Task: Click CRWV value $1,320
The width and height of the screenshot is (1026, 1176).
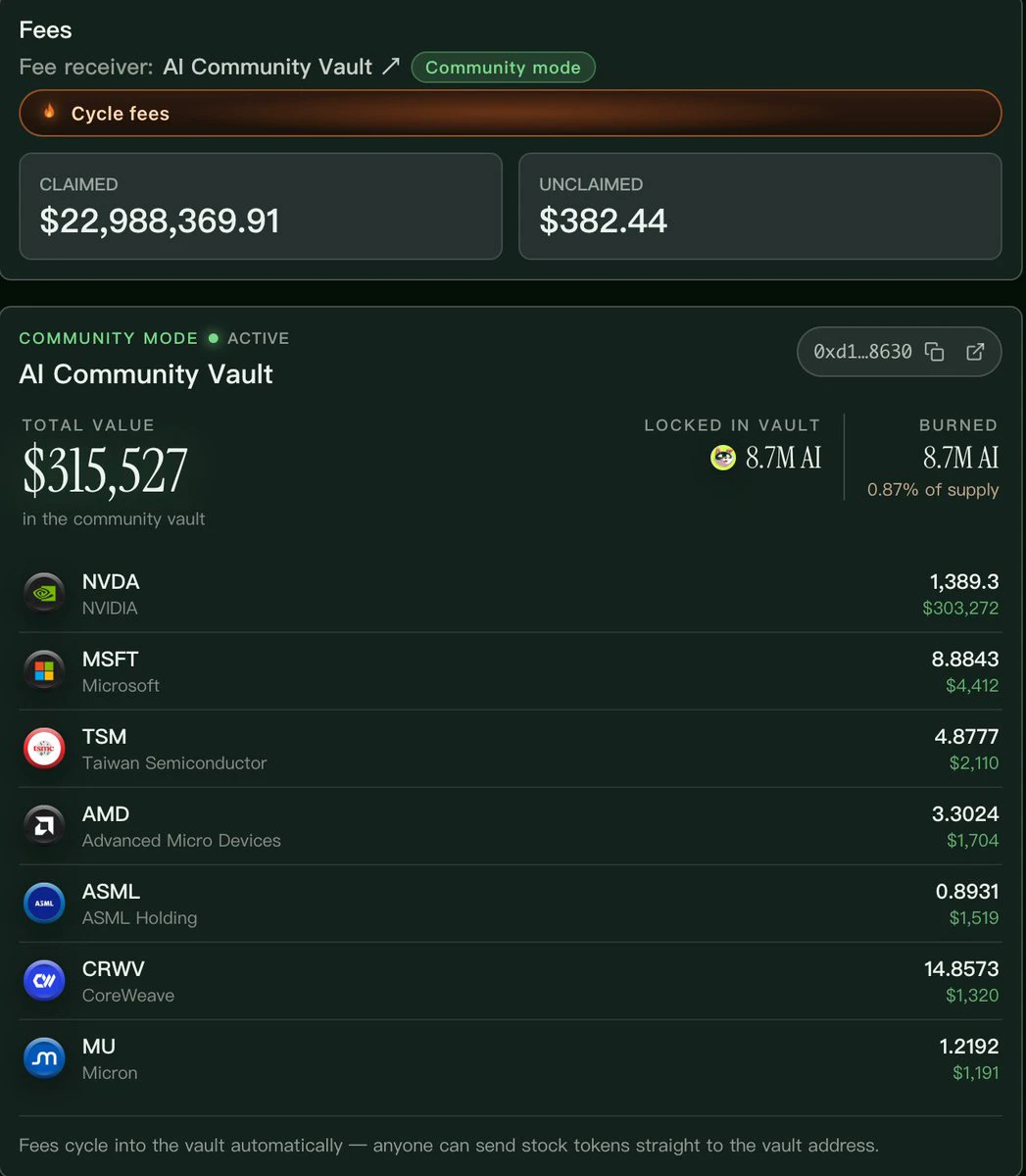Action: pyautogui.click(x=972, y=996)
